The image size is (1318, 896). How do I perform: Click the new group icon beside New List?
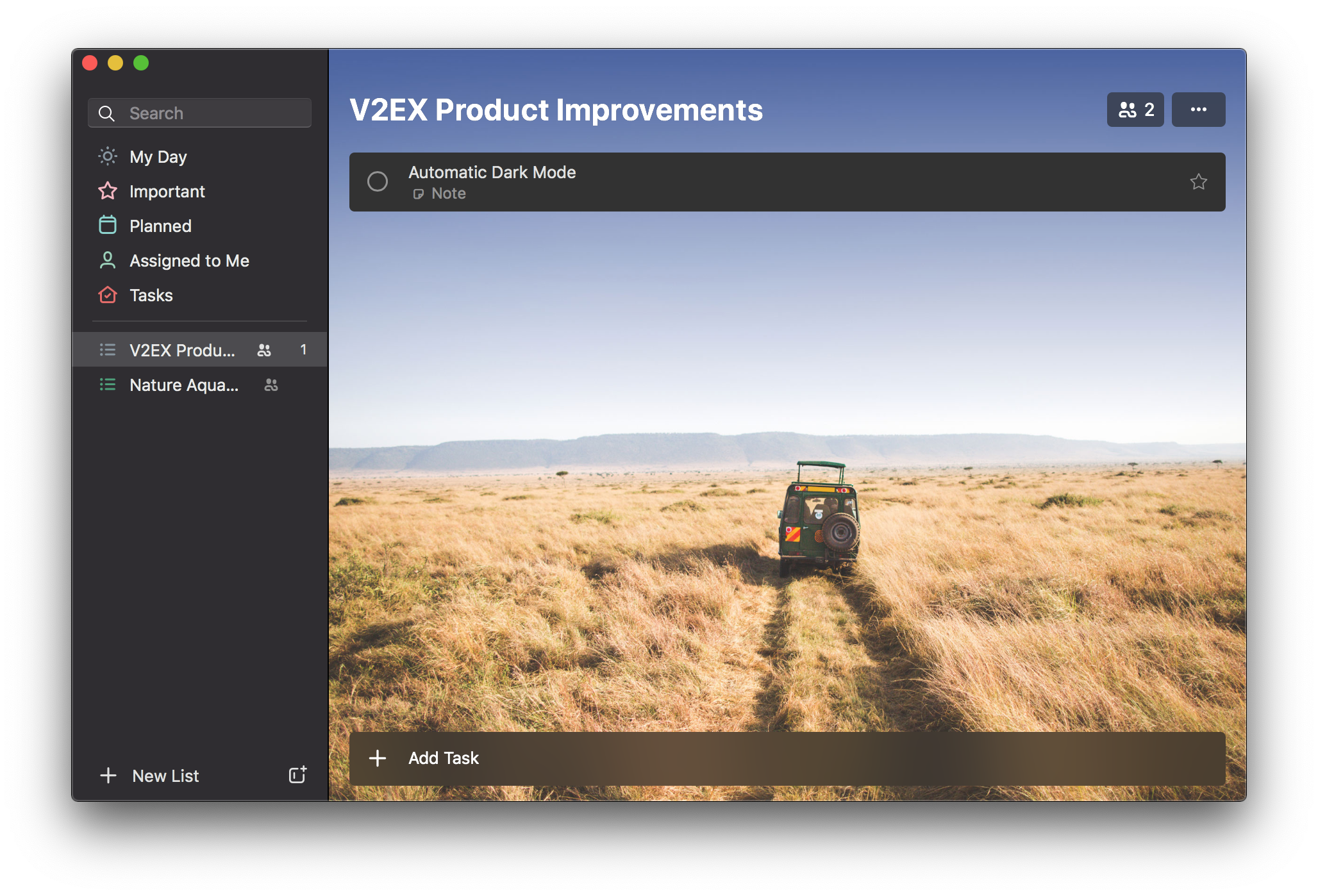(297, 775)
